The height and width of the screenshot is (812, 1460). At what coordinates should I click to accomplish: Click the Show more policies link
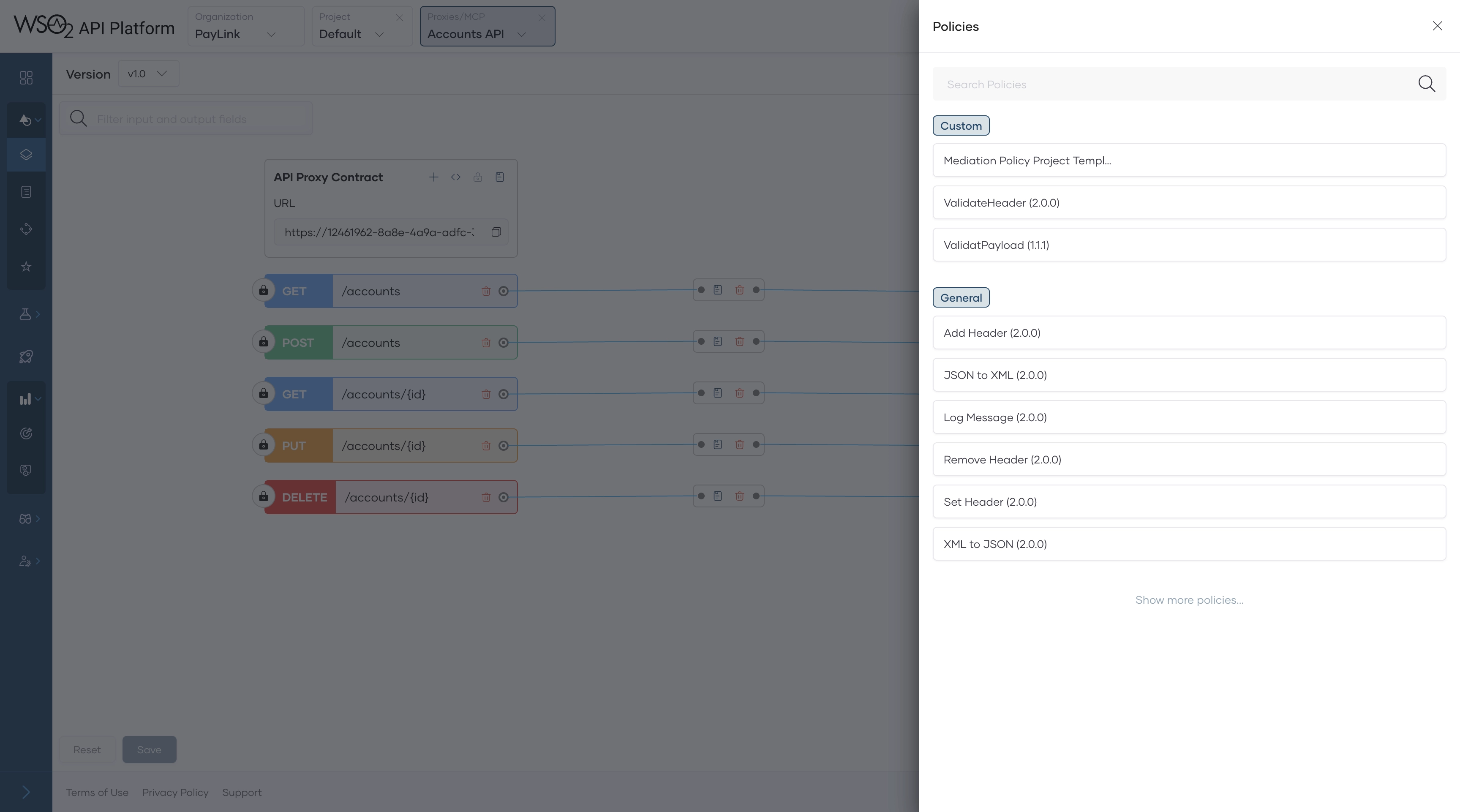coord(1188,599)
